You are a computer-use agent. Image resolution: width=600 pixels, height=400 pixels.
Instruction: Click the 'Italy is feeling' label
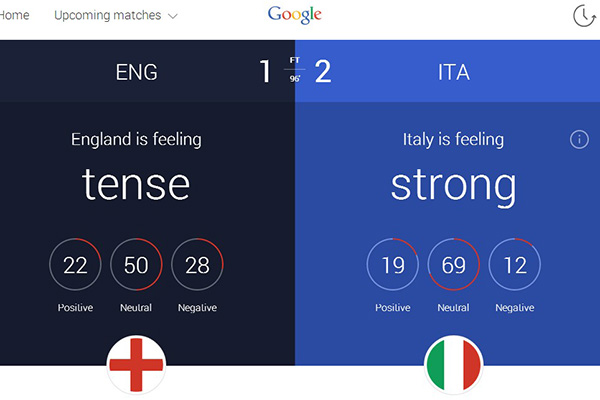click(453, 140)
